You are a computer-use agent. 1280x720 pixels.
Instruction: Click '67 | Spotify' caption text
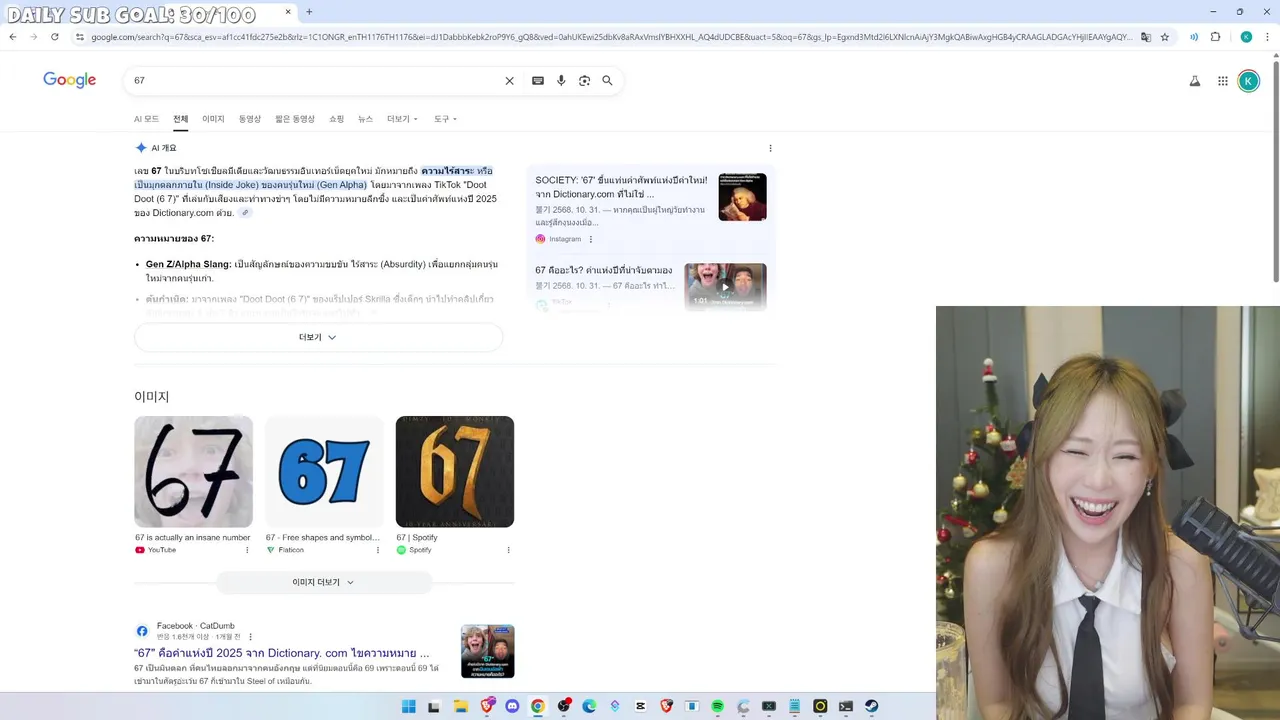pos(417,538)
